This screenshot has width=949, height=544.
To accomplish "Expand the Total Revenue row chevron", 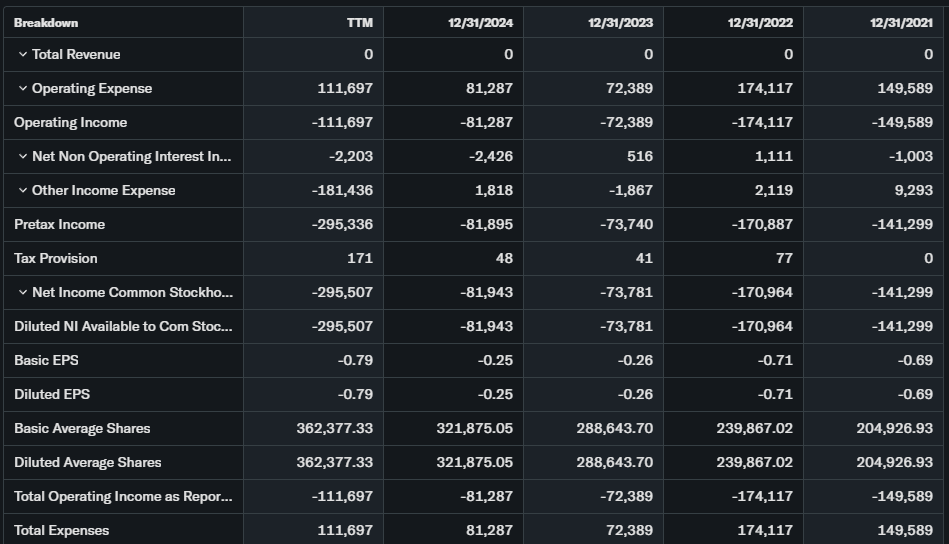I will (x=23, y=54).
